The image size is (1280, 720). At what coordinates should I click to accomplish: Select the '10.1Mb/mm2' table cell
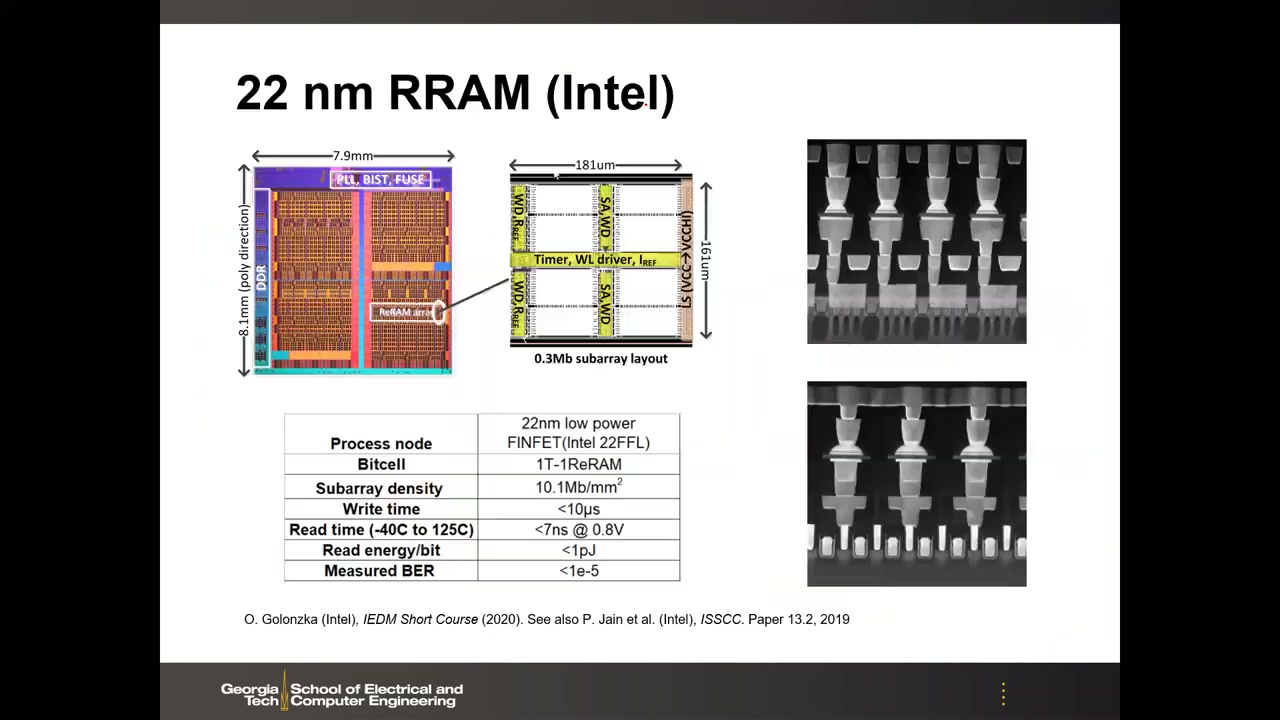pos(579,487)
